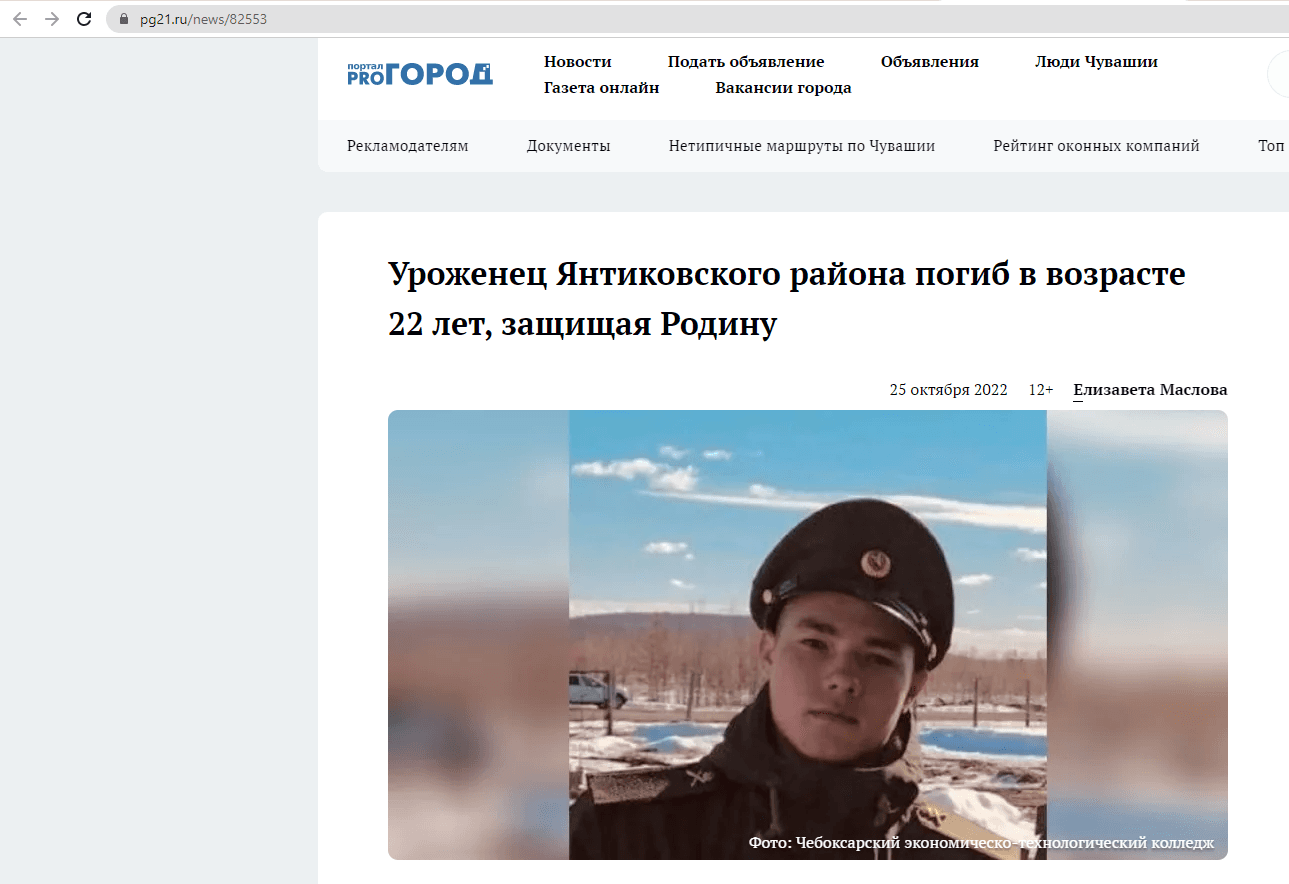
Task: Click the browser forward arrow
Action: coord(52,19)
